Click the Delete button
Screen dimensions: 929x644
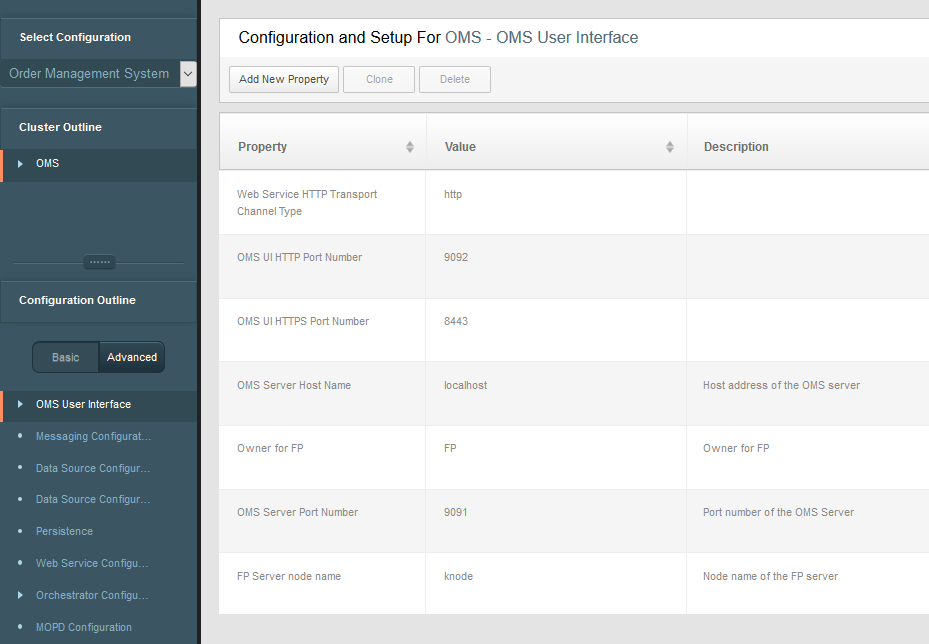(x=455, y=79)
